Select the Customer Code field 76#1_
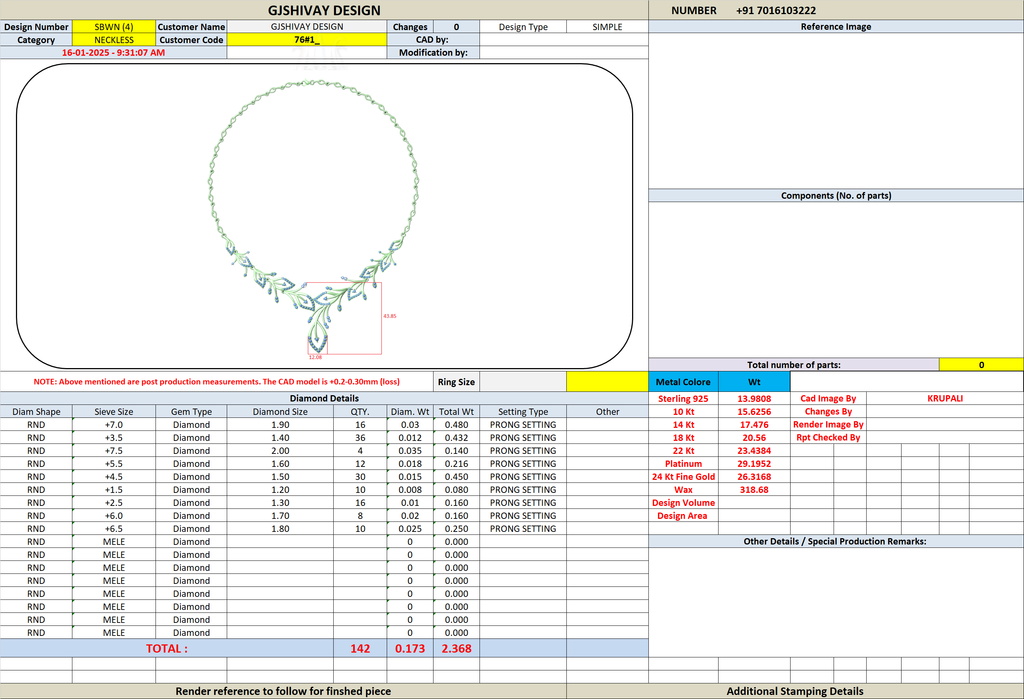 click(306, 40)
